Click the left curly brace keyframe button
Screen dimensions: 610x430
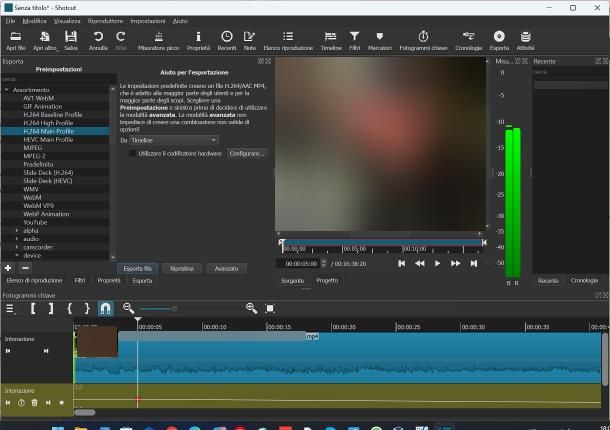[69, 309]
